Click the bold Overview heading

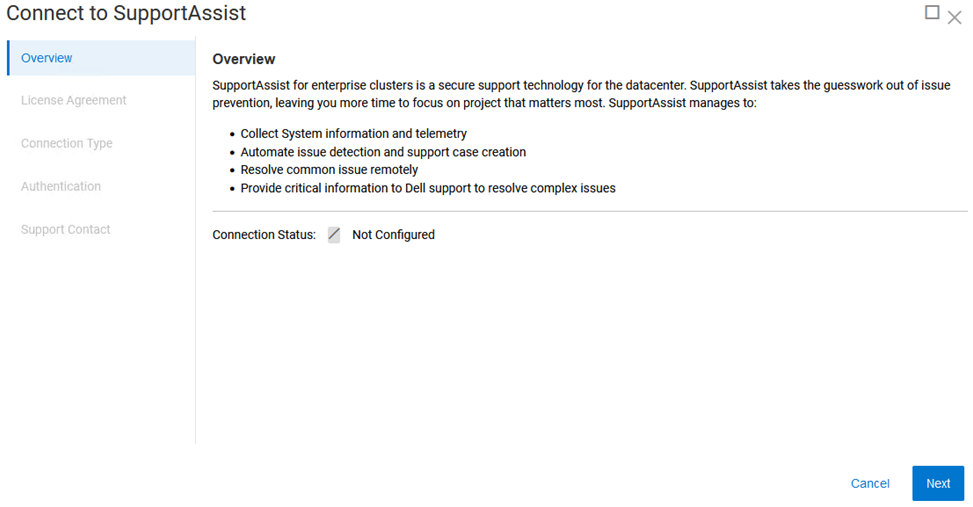[243, 59]
